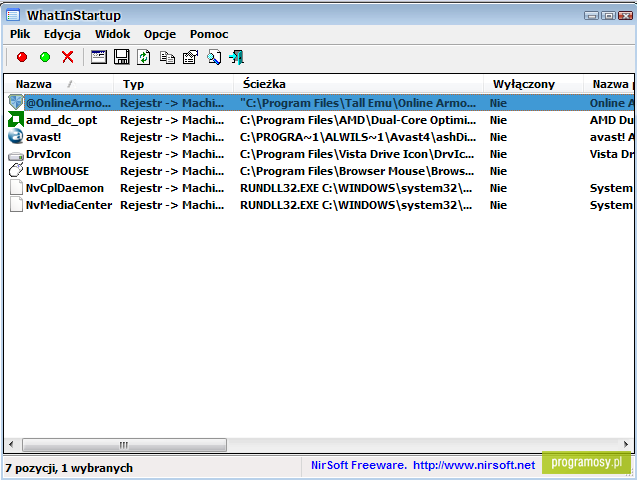This screenshot has height=480, width=637.
Task: Click the RUNDLL32.EXE path of NvCplDaemon
Action: pos(356,188)
